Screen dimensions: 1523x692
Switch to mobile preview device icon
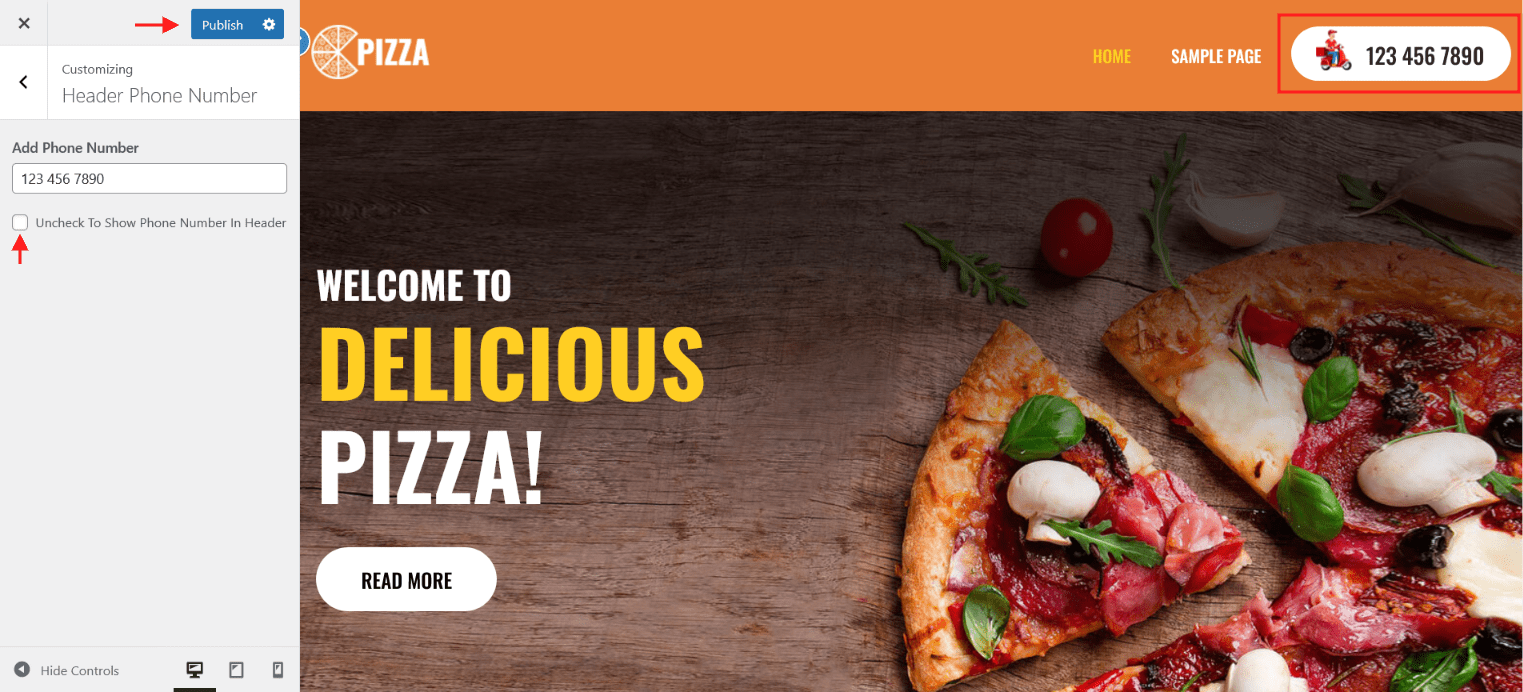click(278, 670)
